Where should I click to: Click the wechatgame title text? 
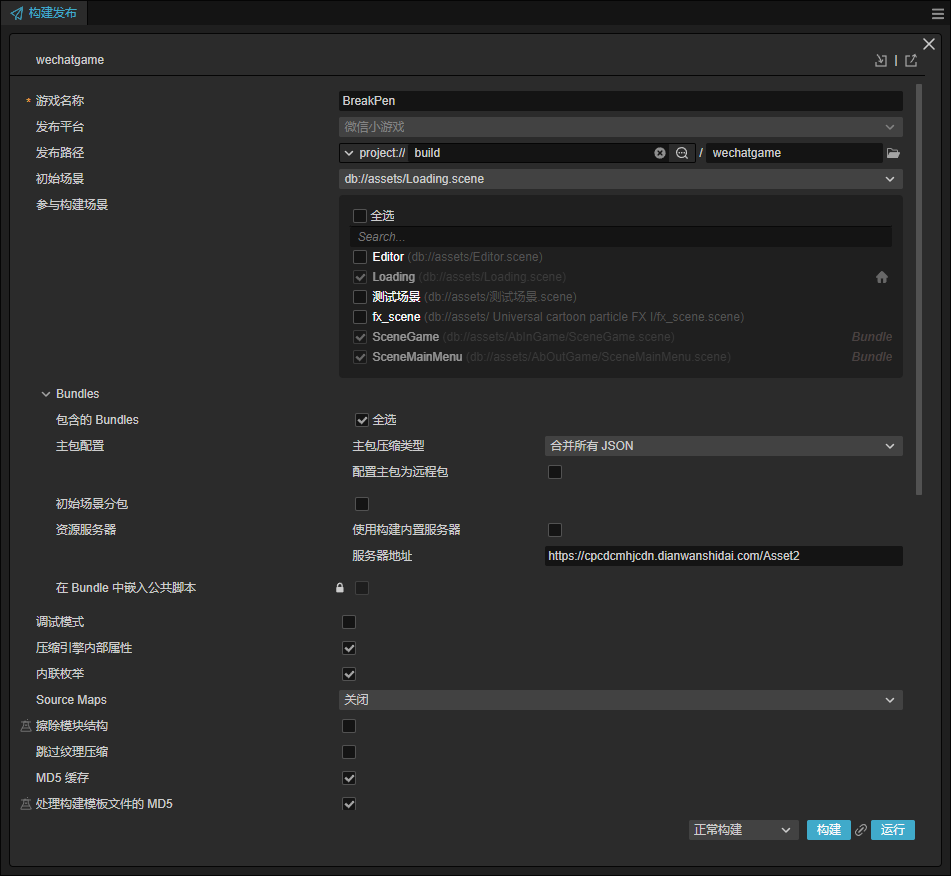[x=70, y=60]
